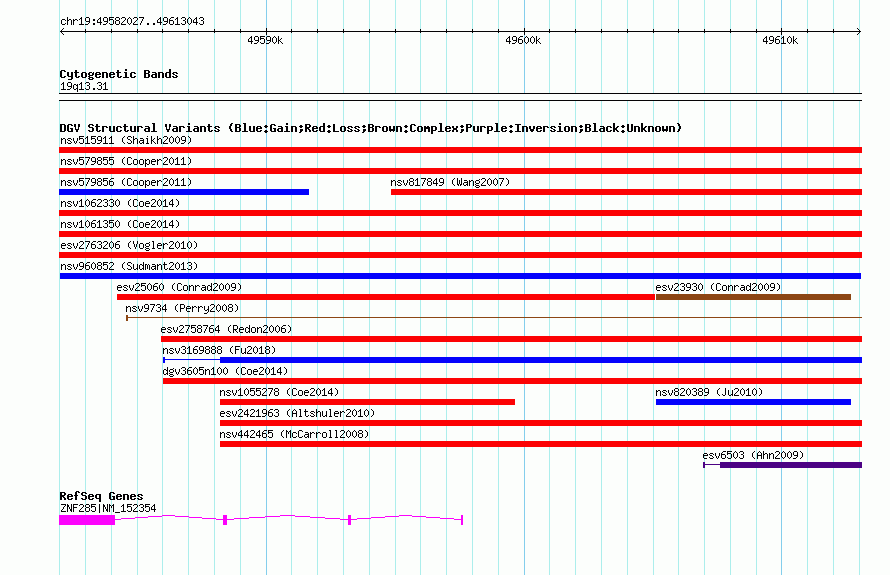Select the esv2763206 (Vogler2010) label
This screenshot has width=890, height=575.
coord(129,245)
